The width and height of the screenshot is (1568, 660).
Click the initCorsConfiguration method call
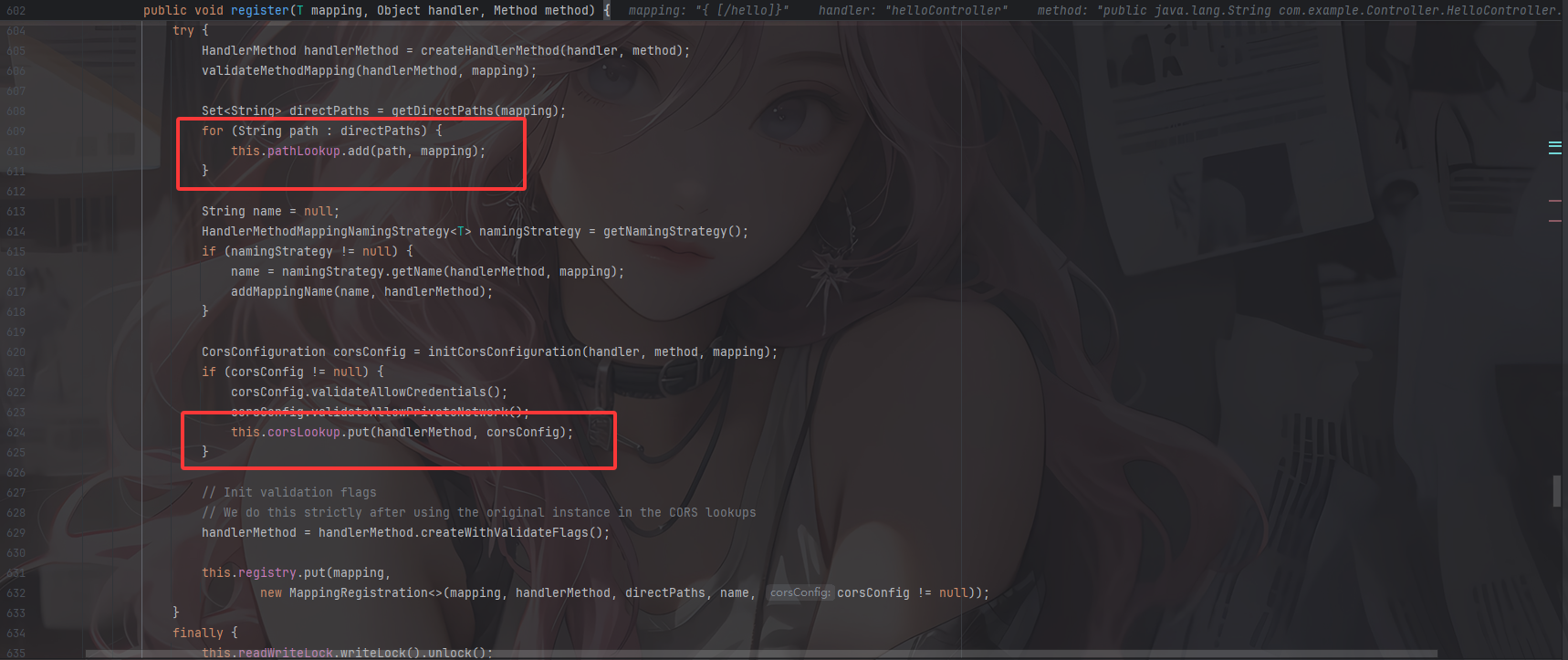point(504,351)
